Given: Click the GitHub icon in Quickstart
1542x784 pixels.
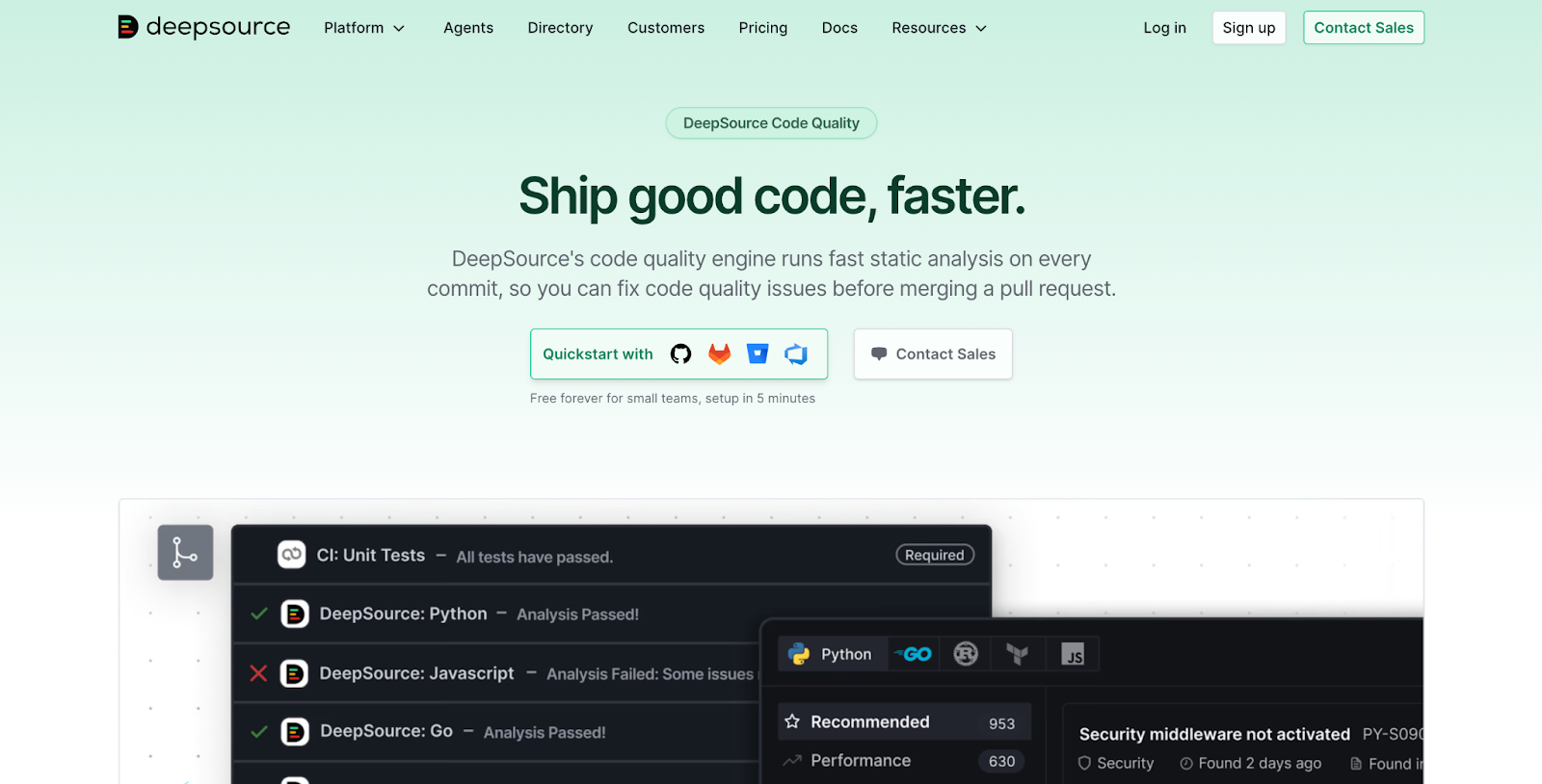Looking at the screenshot, I should coord(681,354).
